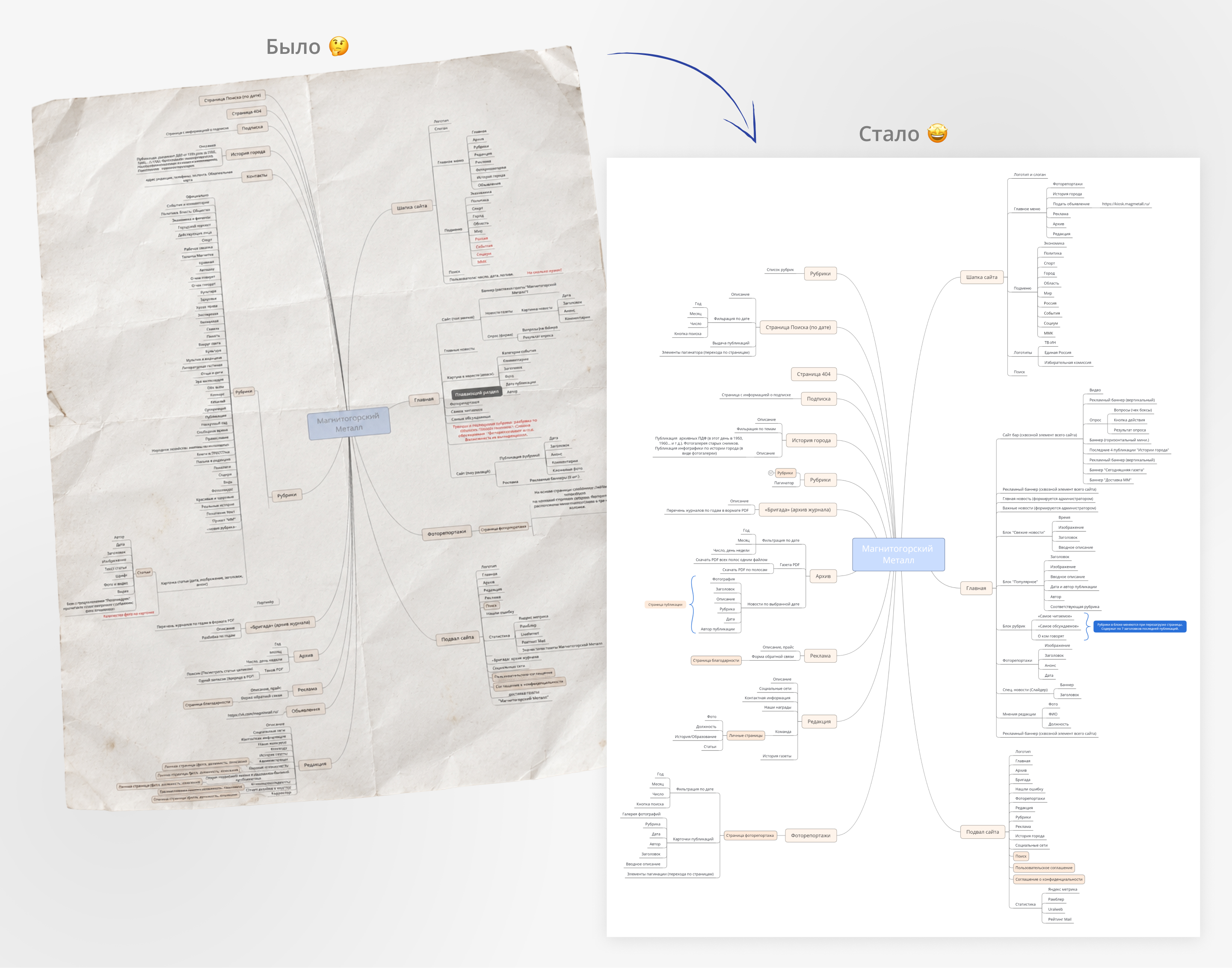Click the Блок "Популярное" item
Screen dimensions: 1232x968
click(x=1019, y=582)
